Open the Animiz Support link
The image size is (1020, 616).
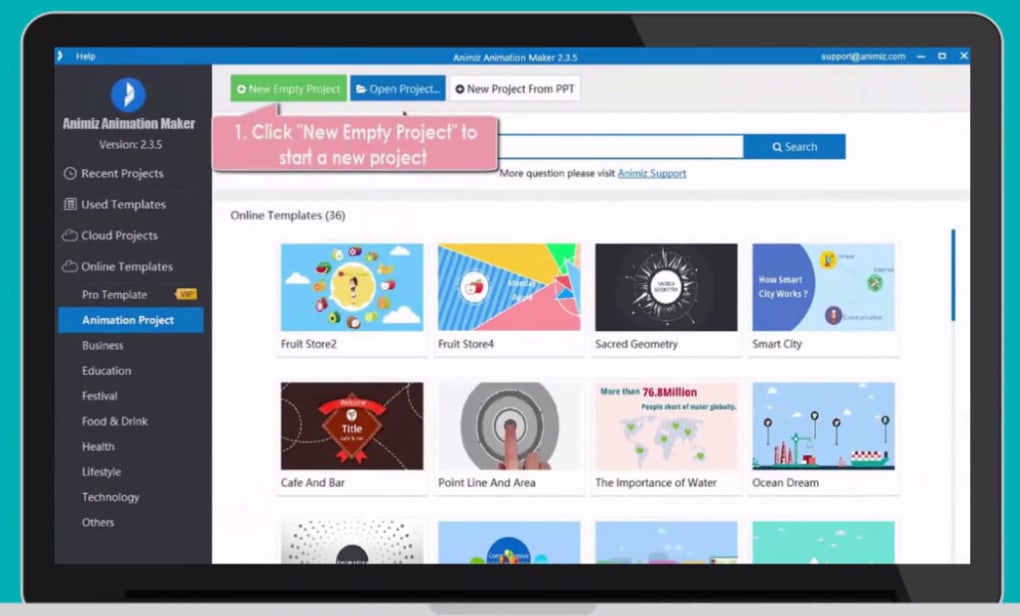click(652, 174)
